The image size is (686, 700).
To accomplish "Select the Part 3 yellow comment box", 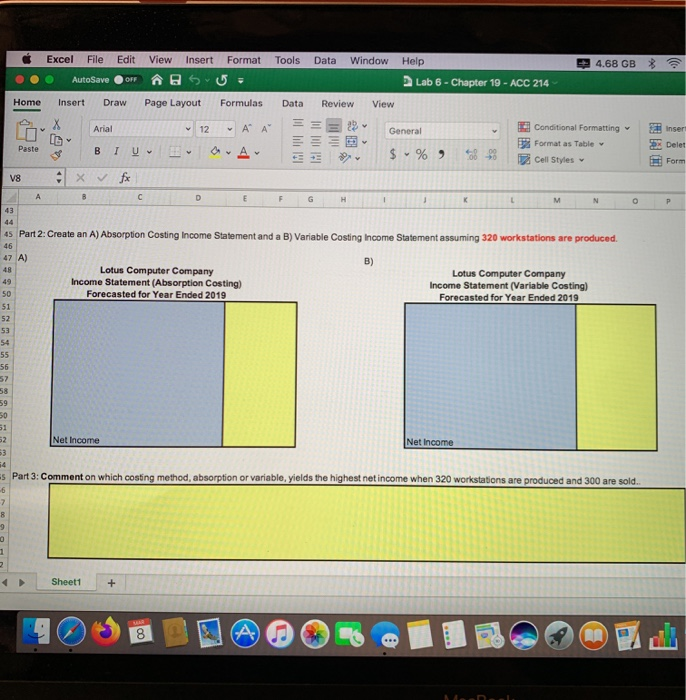I will click(366, 523).
